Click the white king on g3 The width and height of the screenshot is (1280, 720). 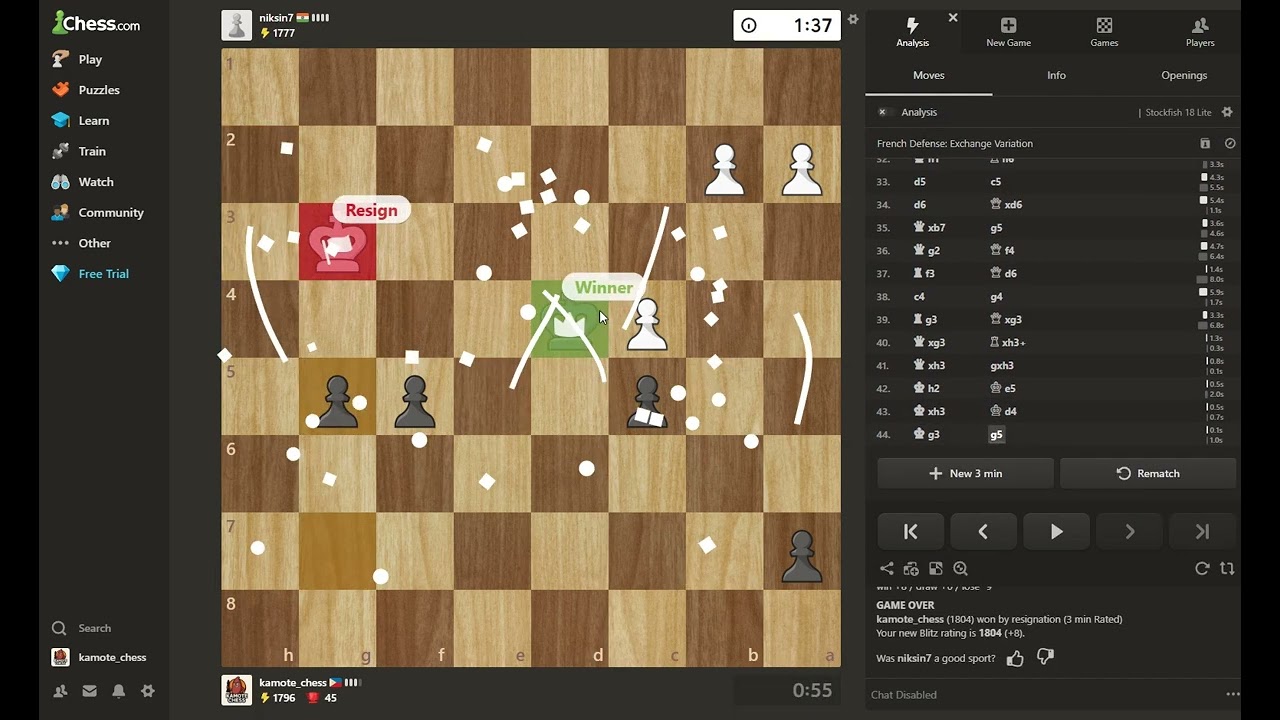click(338, 242)
